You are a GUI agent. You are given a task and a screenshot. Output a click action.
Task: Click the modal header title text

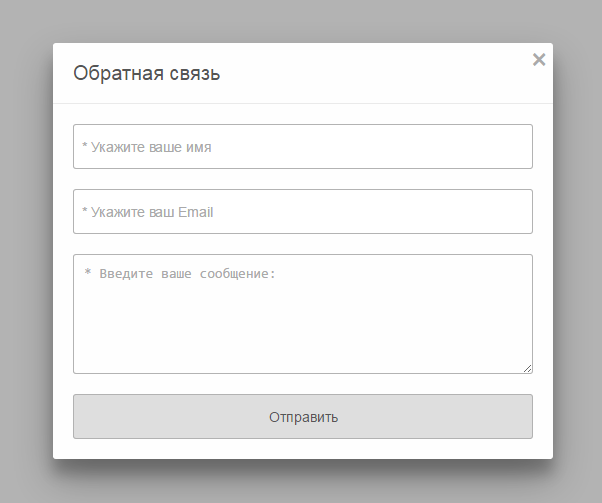pyautogui.click(x=147, y=73)
